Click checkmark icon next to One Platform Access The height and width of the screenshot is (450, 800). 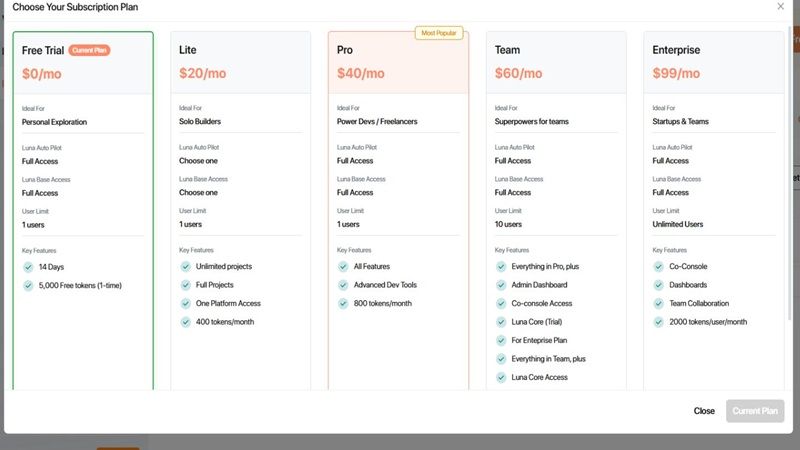point(186,304)
